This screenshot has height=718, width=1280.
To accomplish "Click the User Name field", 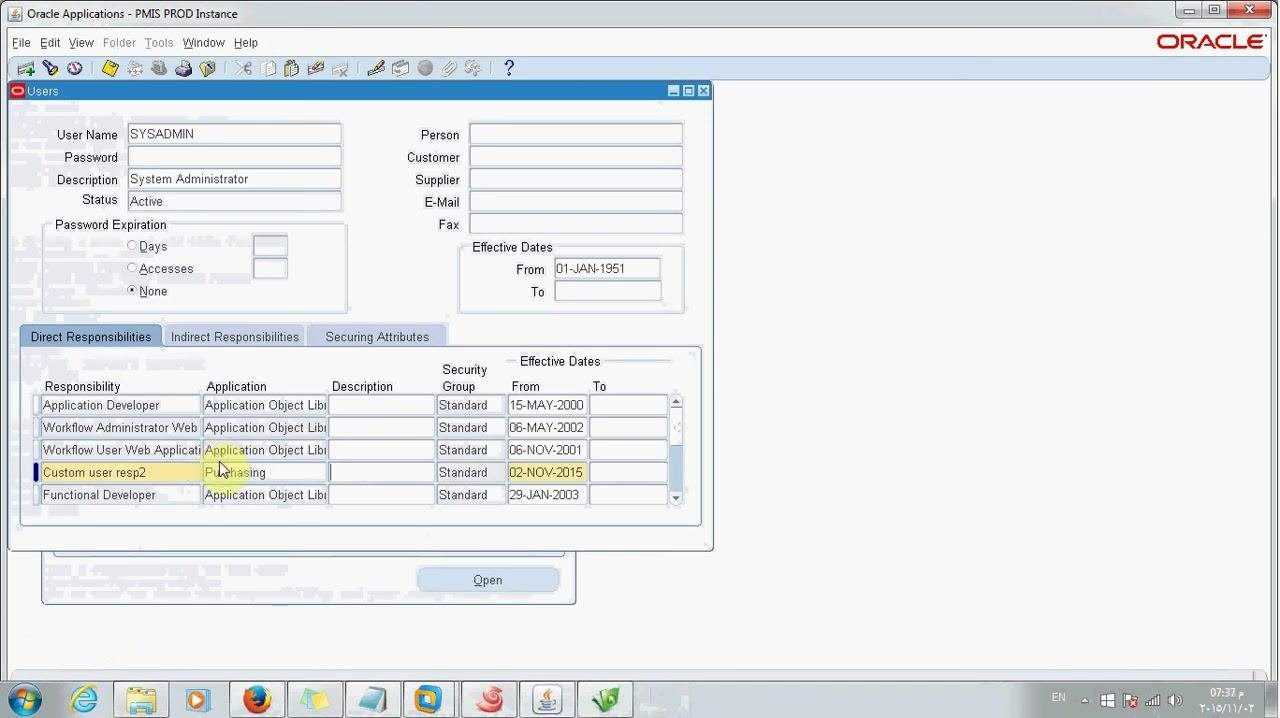I will (x=234, y=134).
